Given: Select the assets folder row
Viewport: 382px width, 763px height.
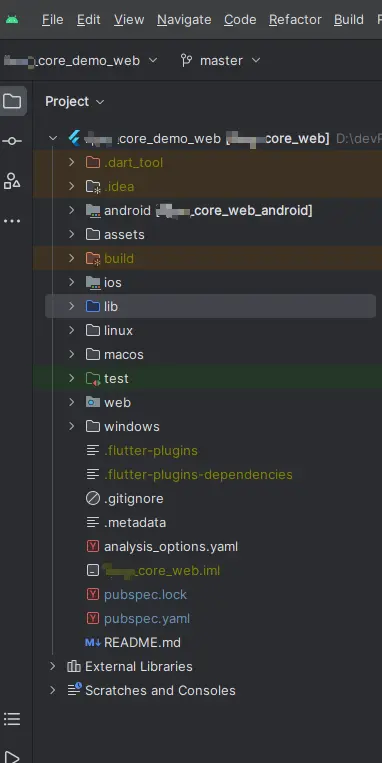Looking at the screenshot, I should click(207, 234).
